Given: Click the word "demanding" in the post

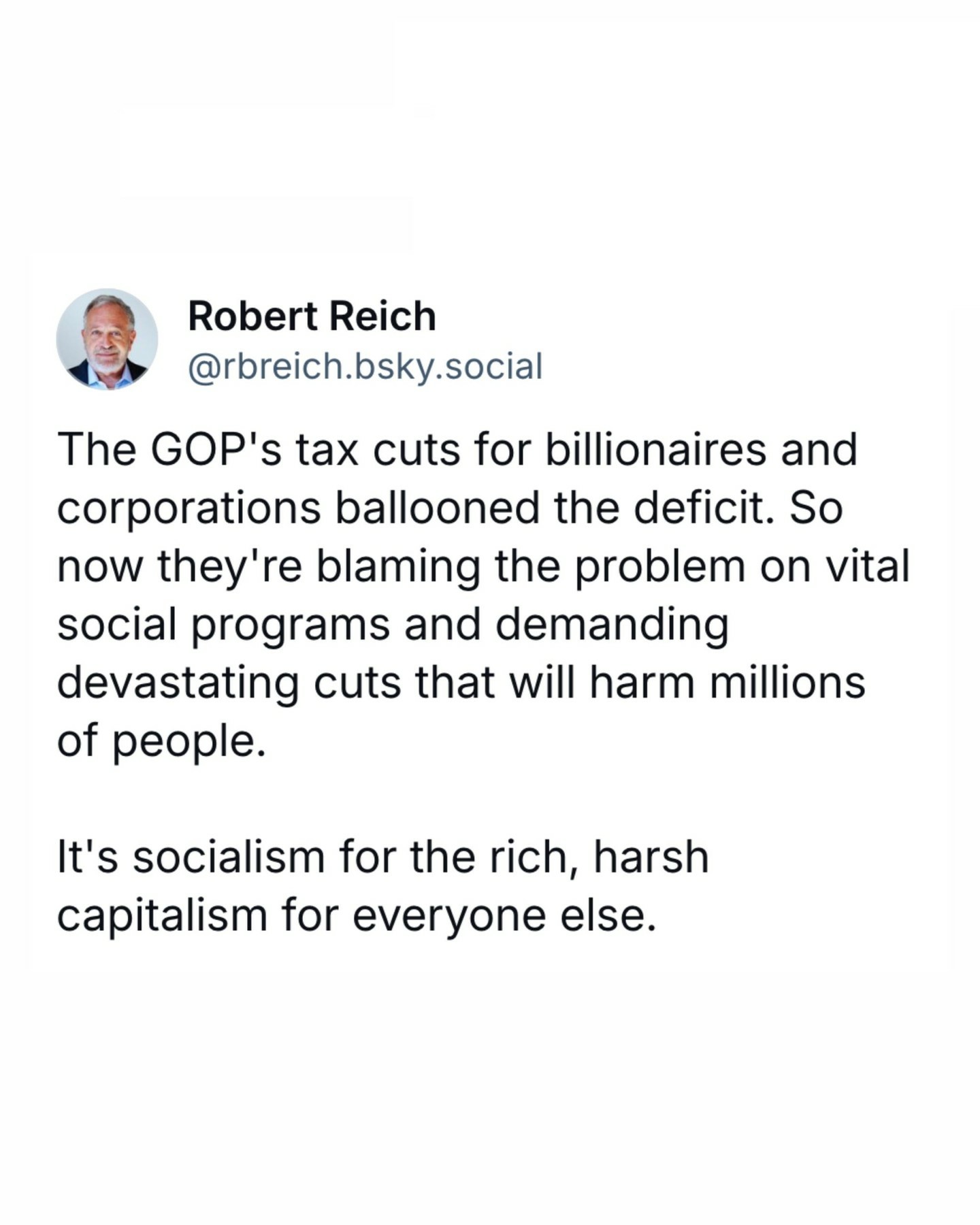Looking at the screenshot, I should coord(611,624).
